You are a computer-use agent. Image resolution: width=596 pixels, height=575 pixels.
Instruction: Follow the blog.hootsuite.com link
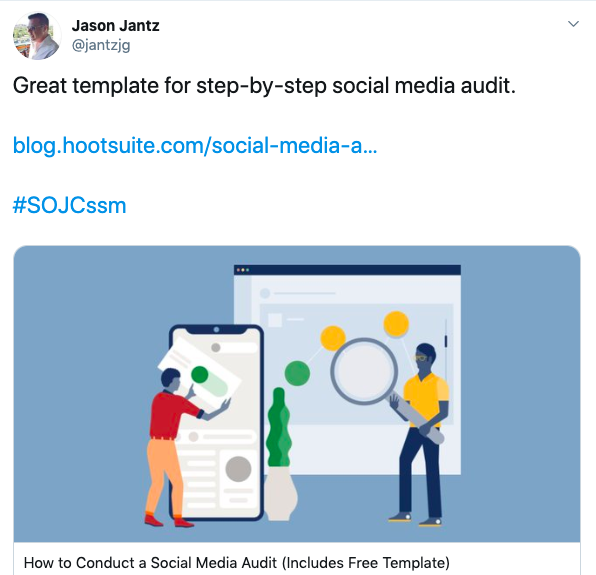(195, 146)
